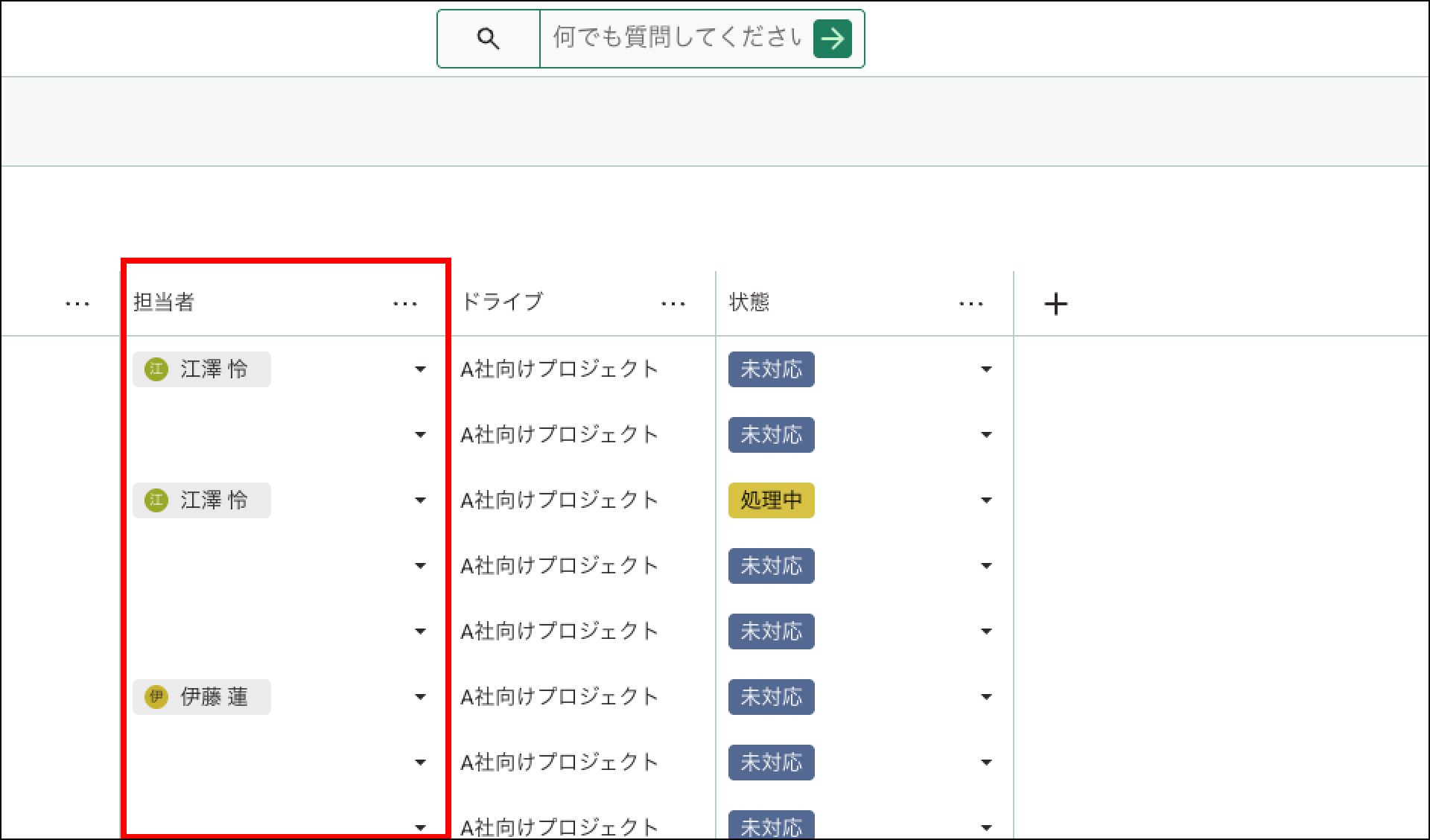Select 江澤 怜 chip in the third row

point(202,500)
